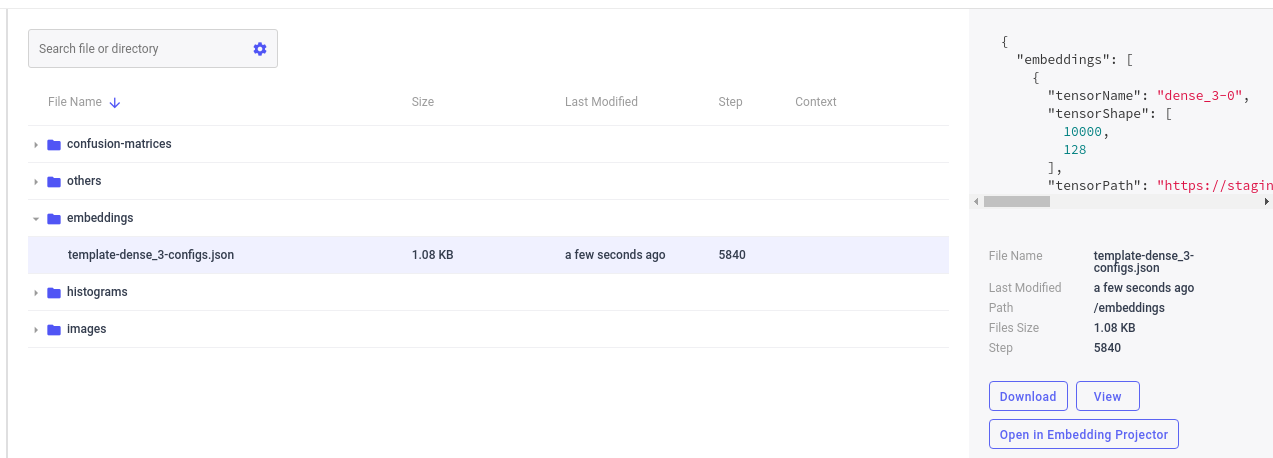
Task: Click the Last Modified column header
Action: pyautogui.click(x=601, y=102)
